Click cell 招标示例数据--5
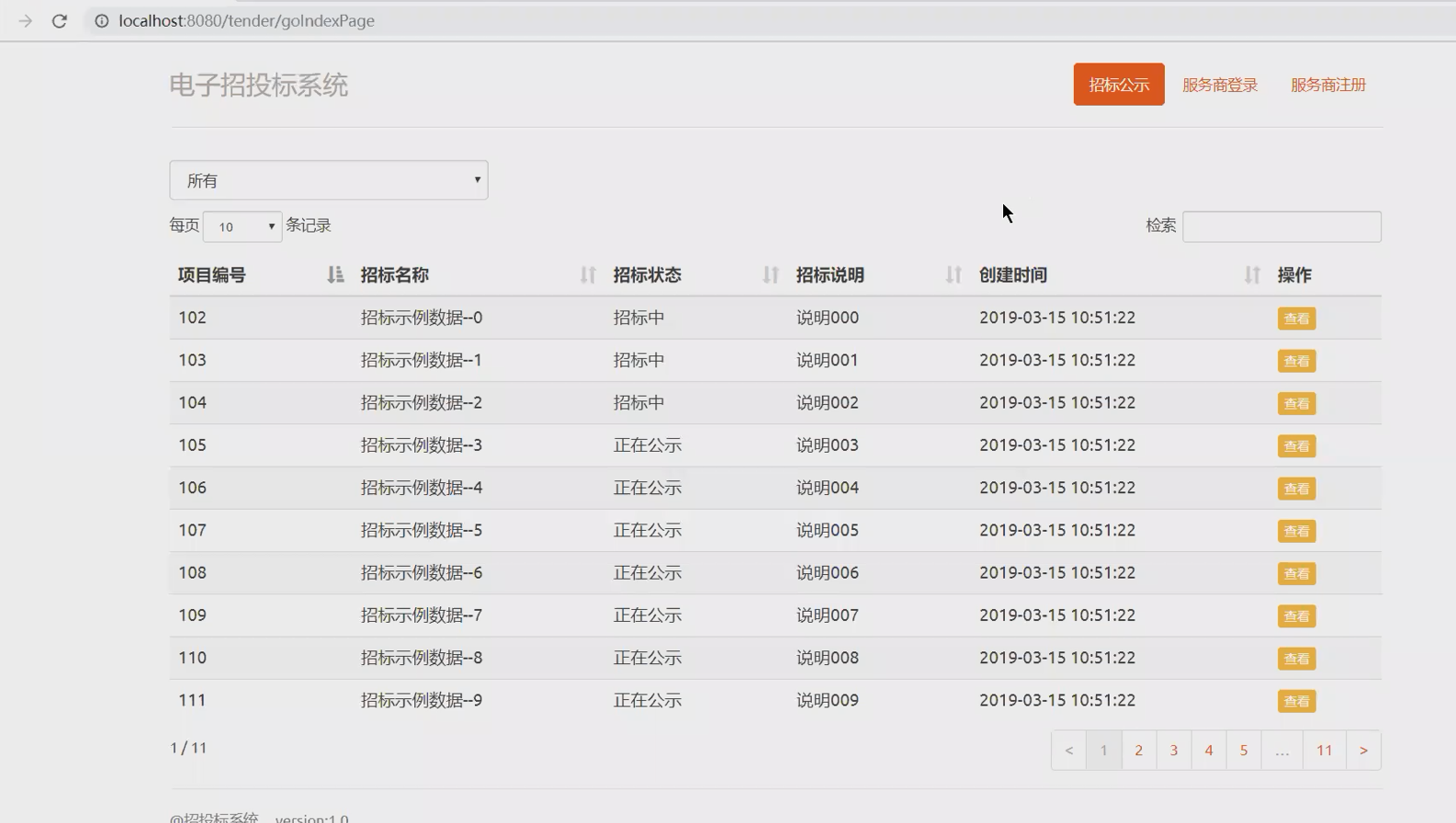1456x823 pixels. (x=422, y=530)
